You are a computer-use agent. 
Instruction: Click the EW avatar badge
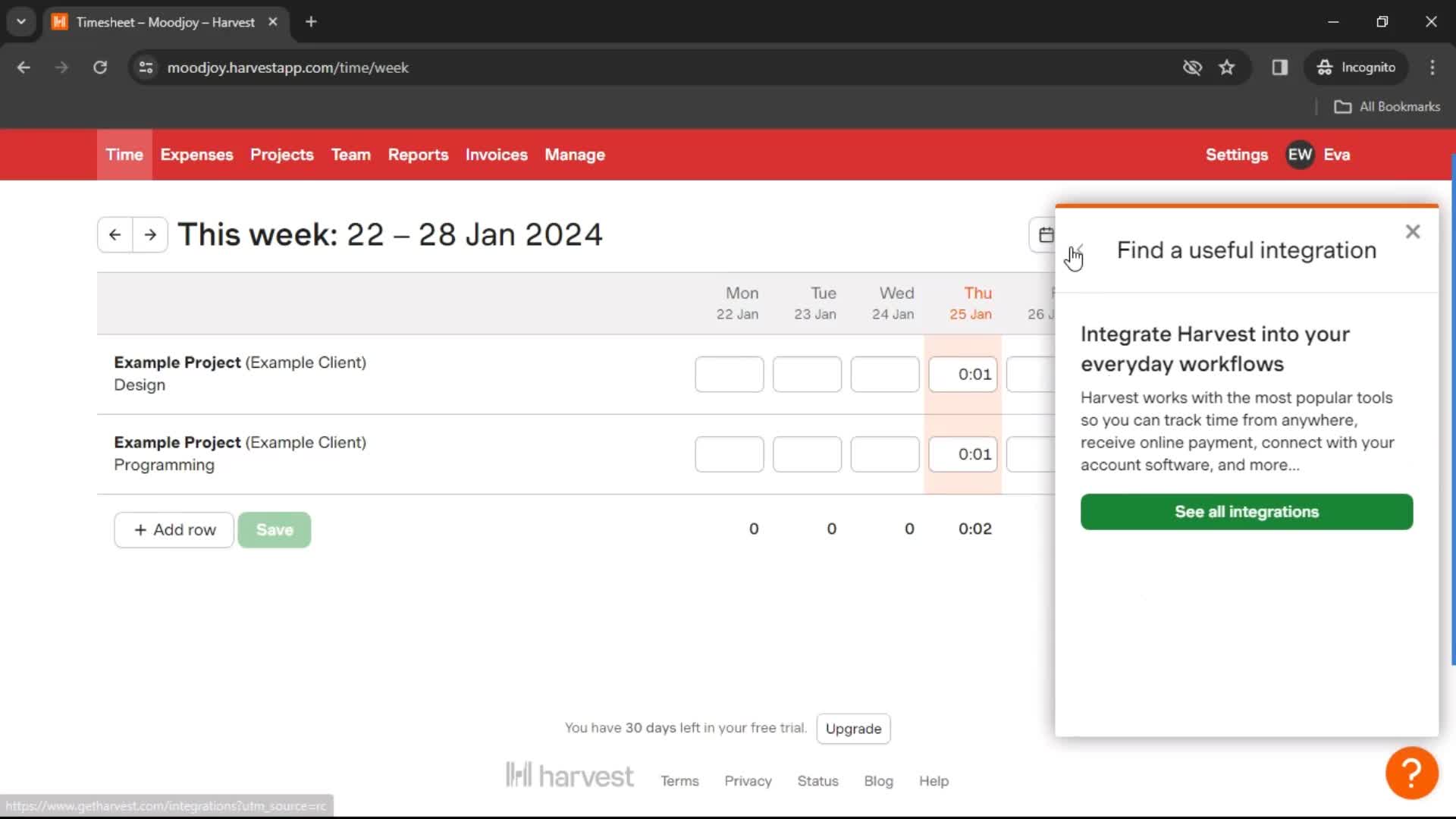[x=1300, y=155]
